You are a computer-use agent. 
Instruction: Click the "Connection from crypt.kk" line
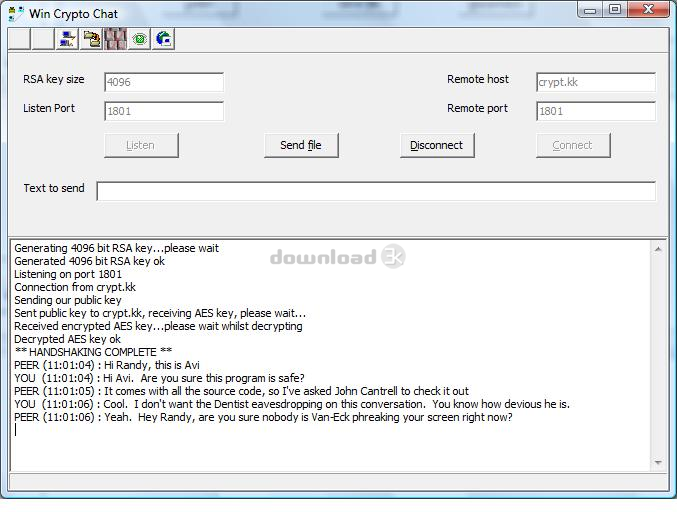click(75, 287)
